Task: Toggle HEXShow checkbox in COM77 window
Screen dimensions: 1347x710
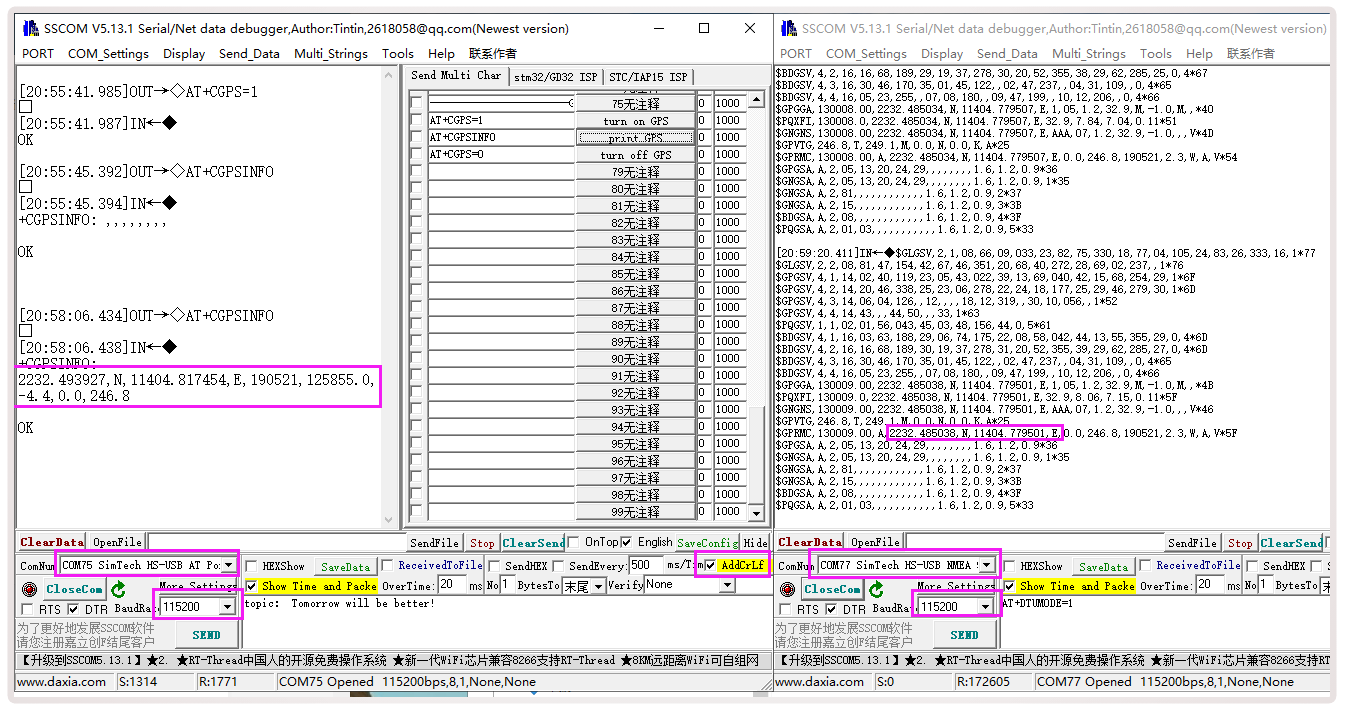Action: pyautogui.click(x=1010, y=566)
